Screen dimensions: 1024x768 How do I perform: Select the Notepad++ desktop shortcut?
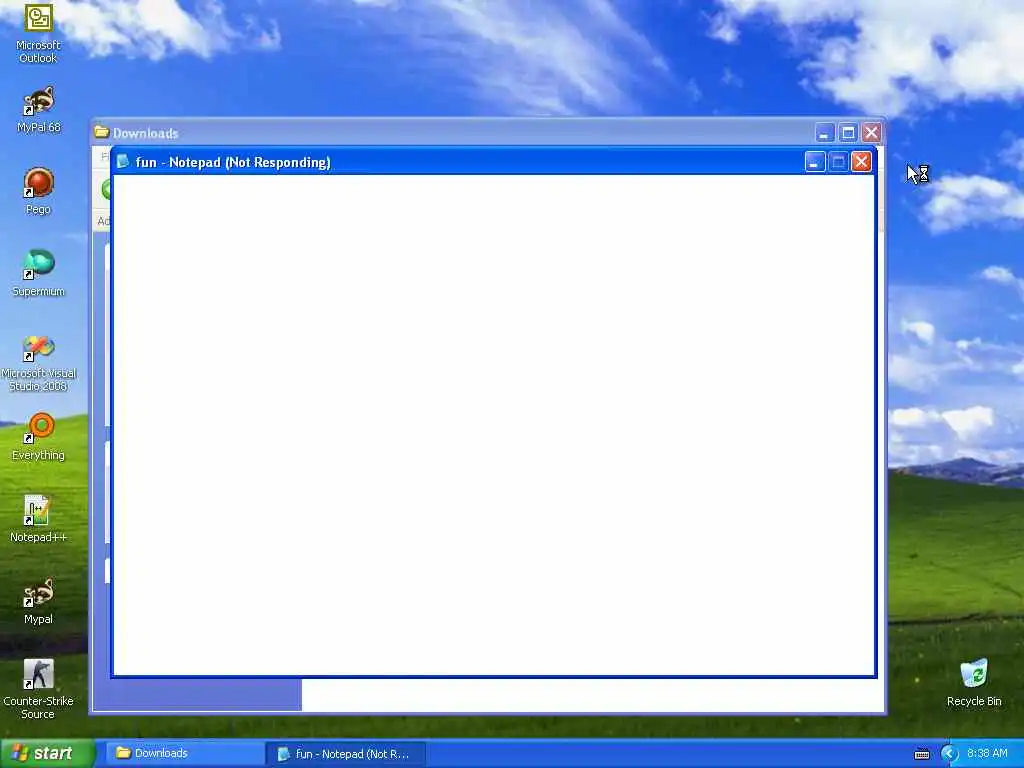pos(38,519)
